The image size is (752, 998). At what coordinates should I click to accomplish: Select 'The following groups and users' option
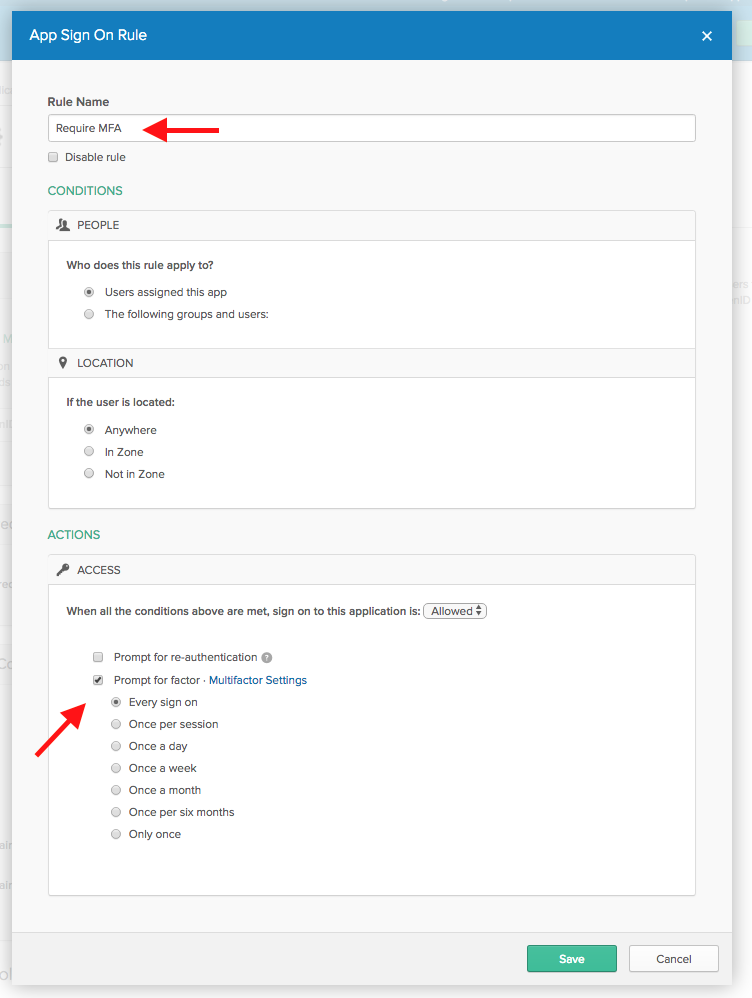point(90,314)
